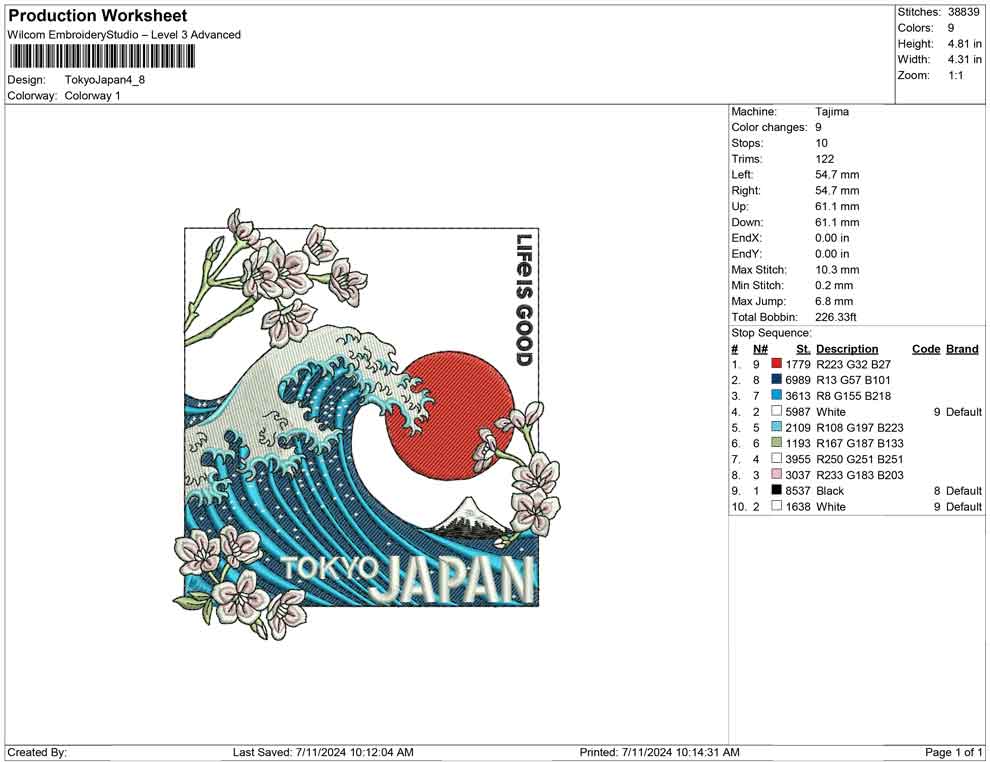Click the Last Saved timestamp in footer
The width and height of the screenshot is (990, 762).
point(323,752)
